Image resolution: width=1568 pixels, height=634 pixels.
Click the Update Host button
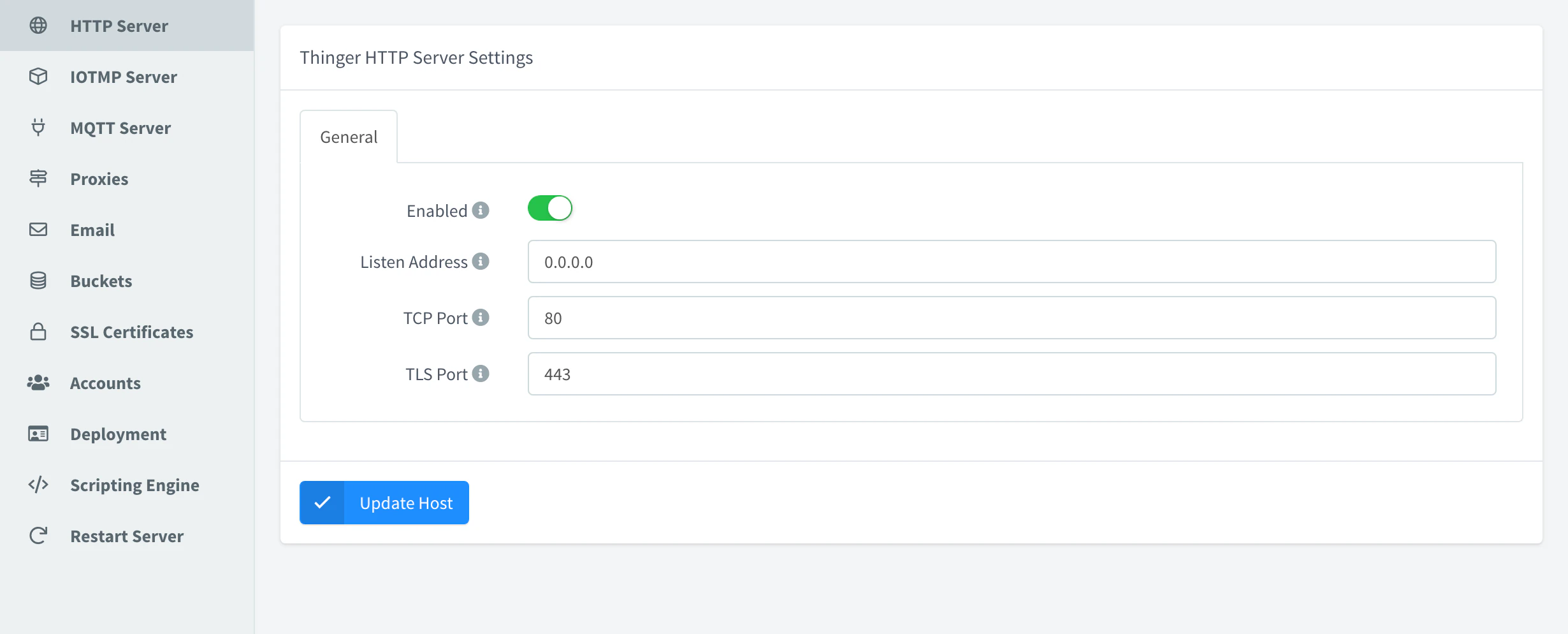(x=384, y=503)
